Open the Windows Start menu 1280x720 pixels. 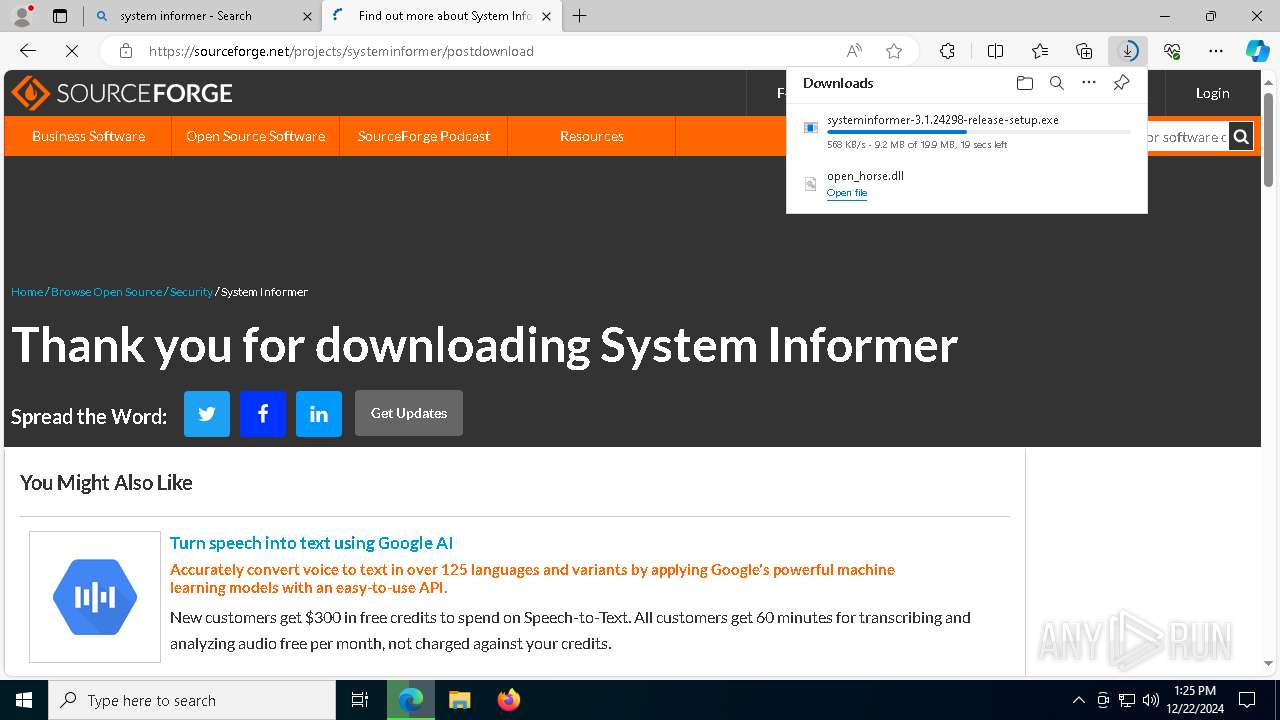click(x=24, y=700)
